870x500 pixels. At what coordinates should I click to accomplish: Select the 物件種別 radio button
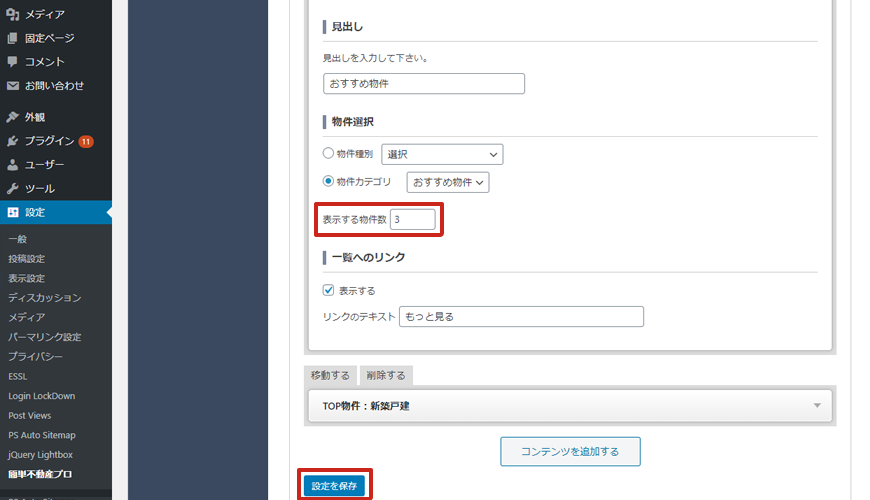(328, 154)
